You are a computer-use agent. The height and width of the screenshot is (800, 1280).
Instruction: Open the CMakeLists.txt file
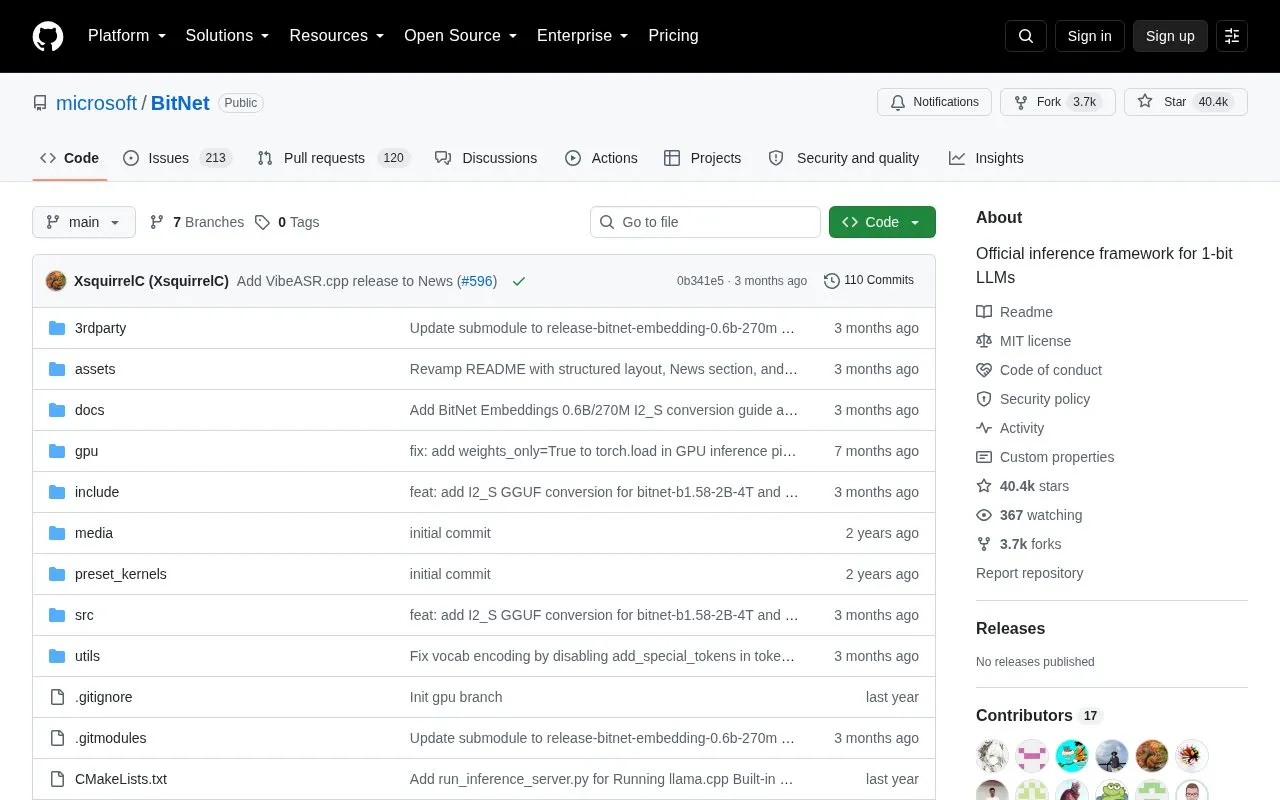tap(121, 779)
